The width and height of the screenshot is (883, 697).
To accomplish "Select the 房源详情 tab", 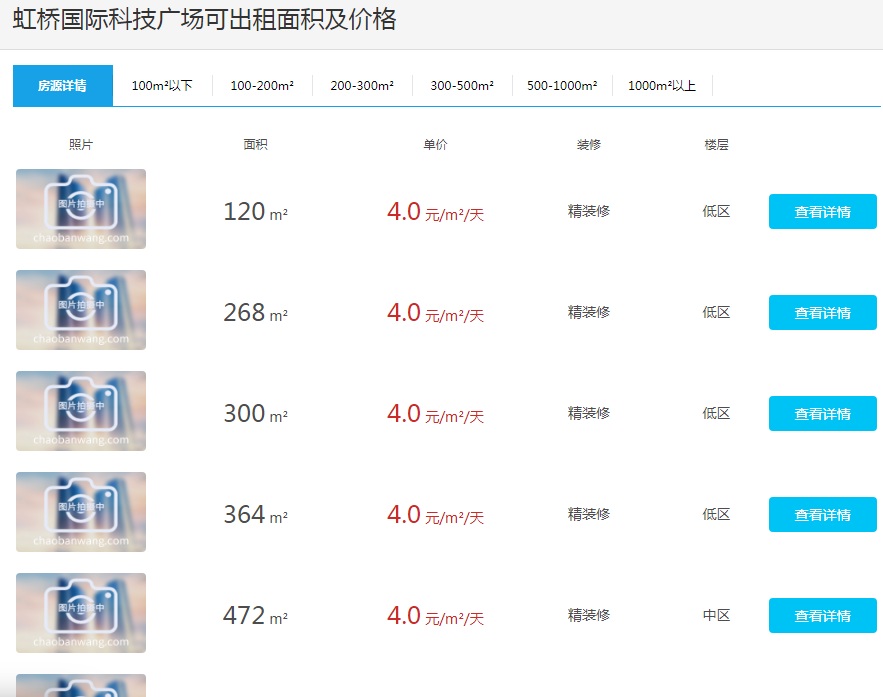I will (63, 86).
